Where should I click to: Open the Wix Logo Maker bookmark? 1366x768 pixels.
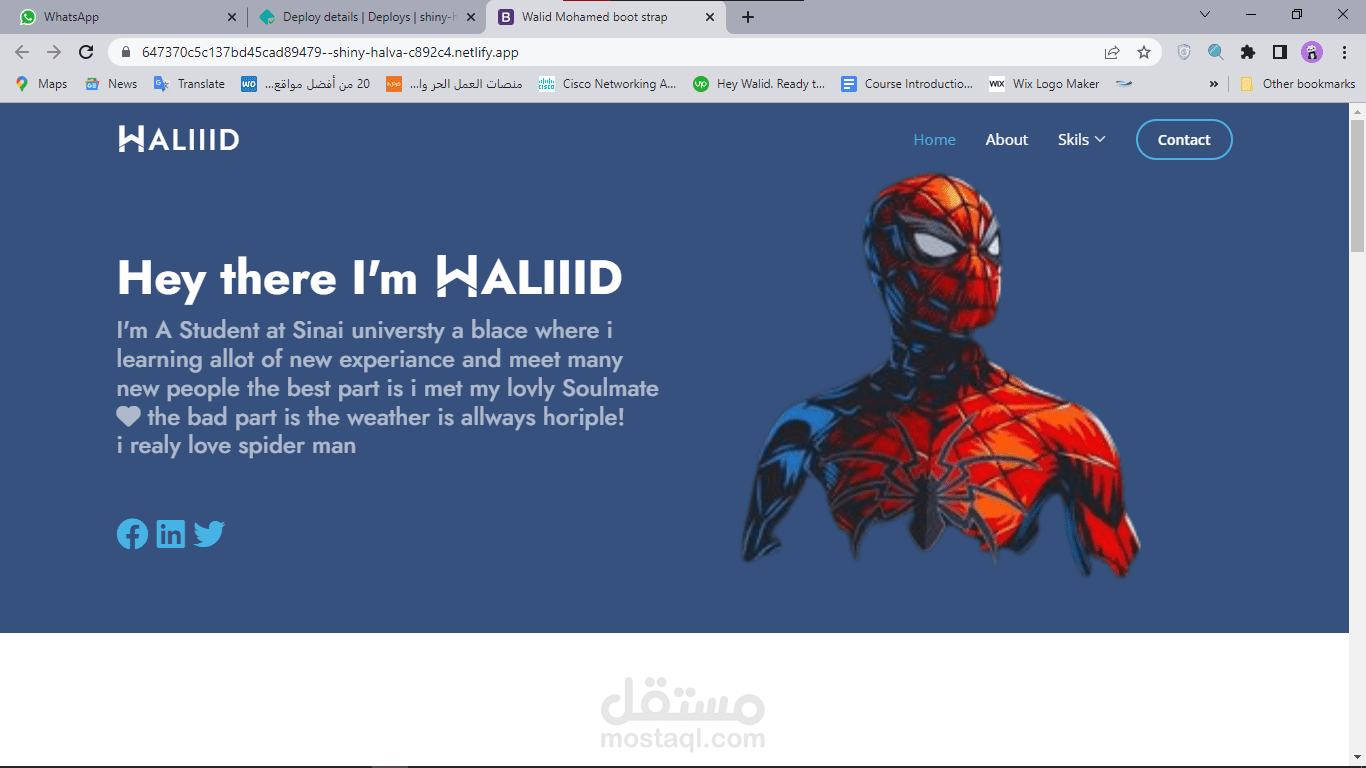(1044, 84)
